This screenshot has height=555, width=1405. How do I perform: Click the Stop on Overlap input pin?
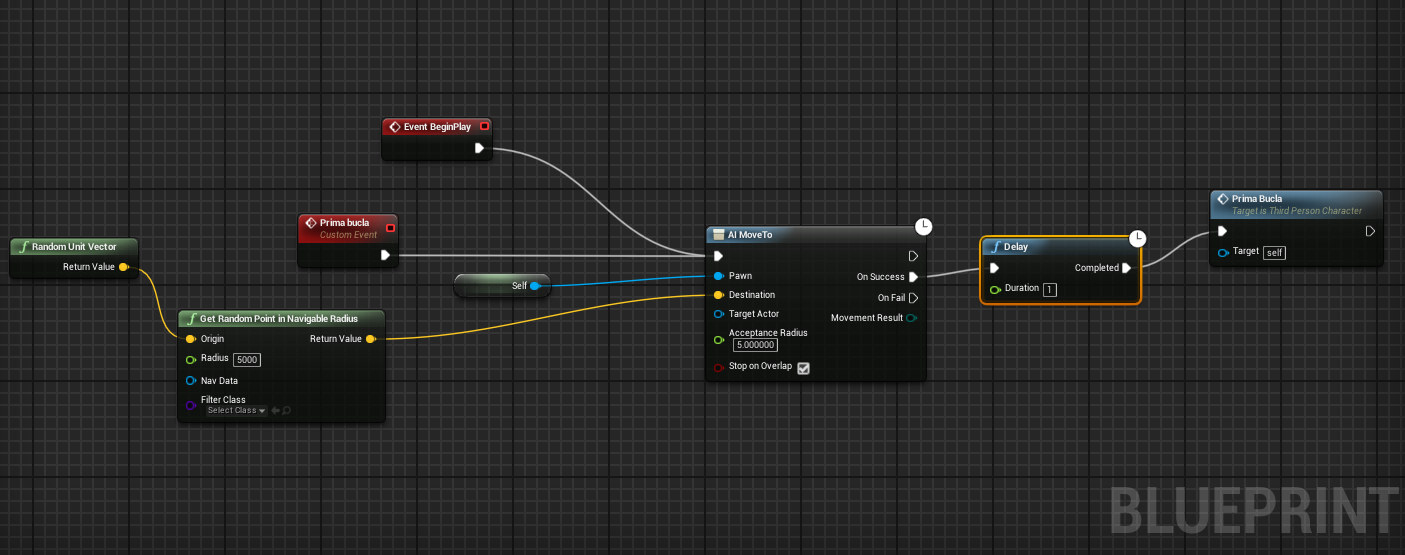pos(719,367)
